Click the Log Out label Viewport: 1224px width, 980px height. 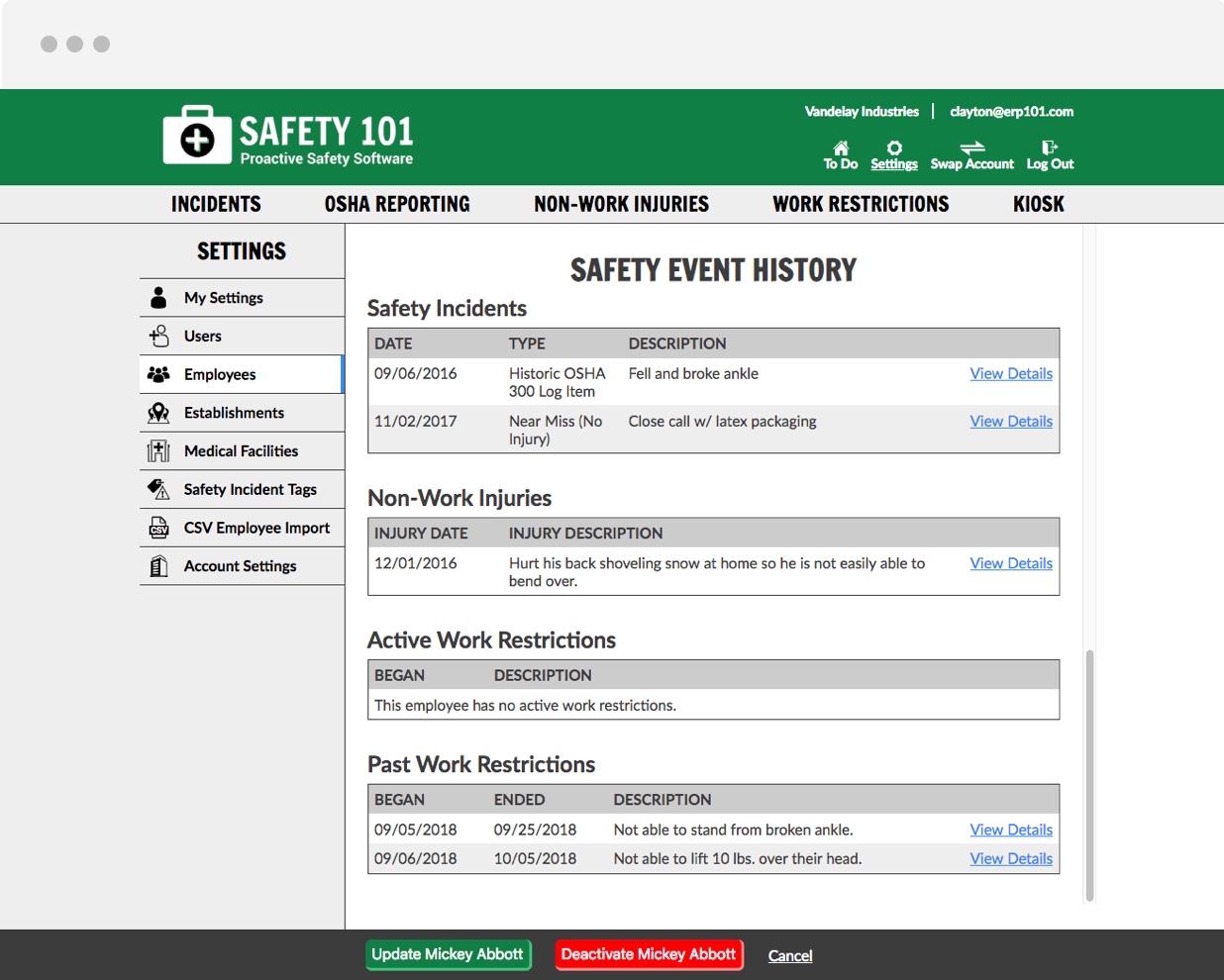1050,164
